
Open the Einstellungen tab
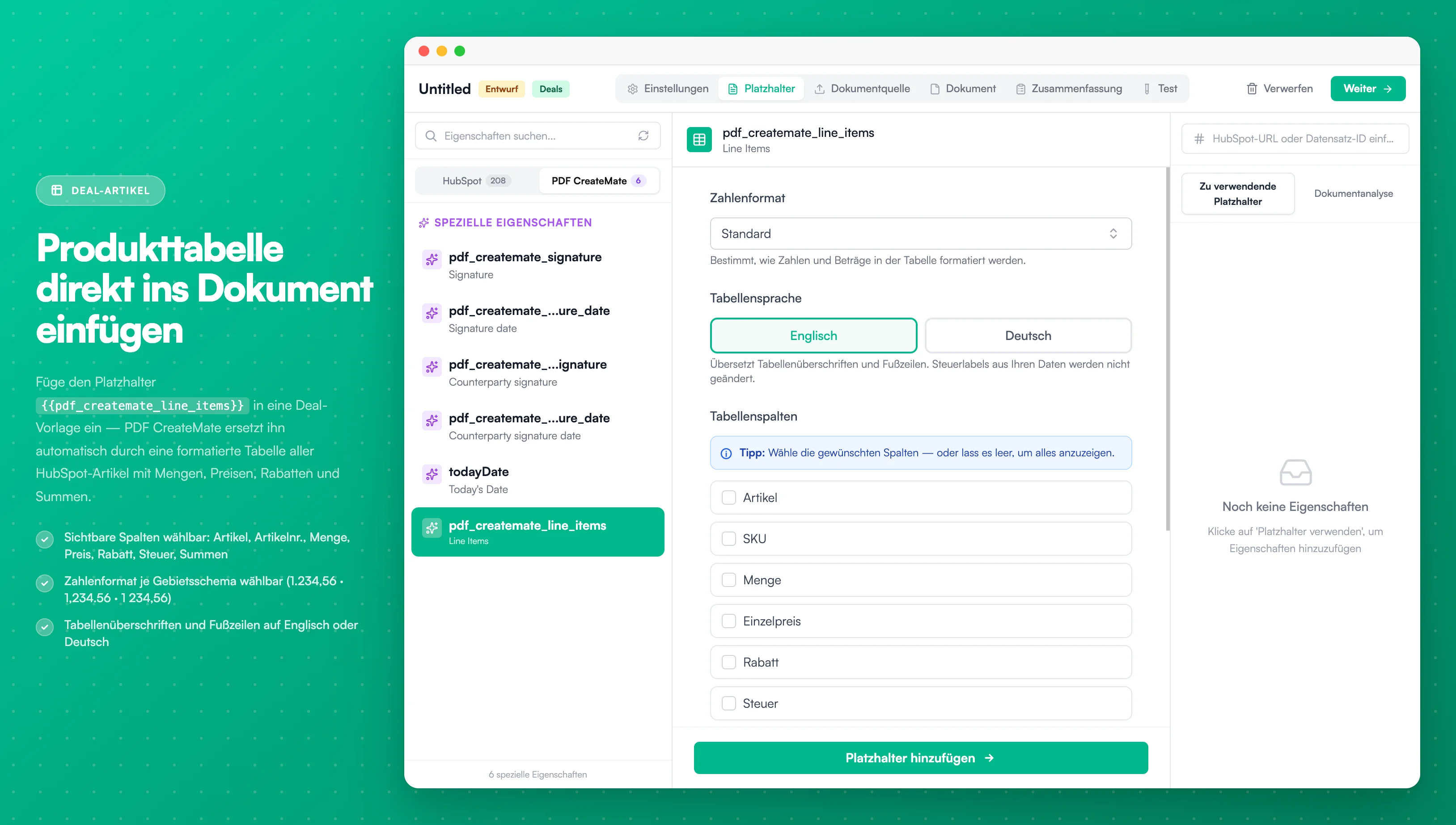[668, 89]
